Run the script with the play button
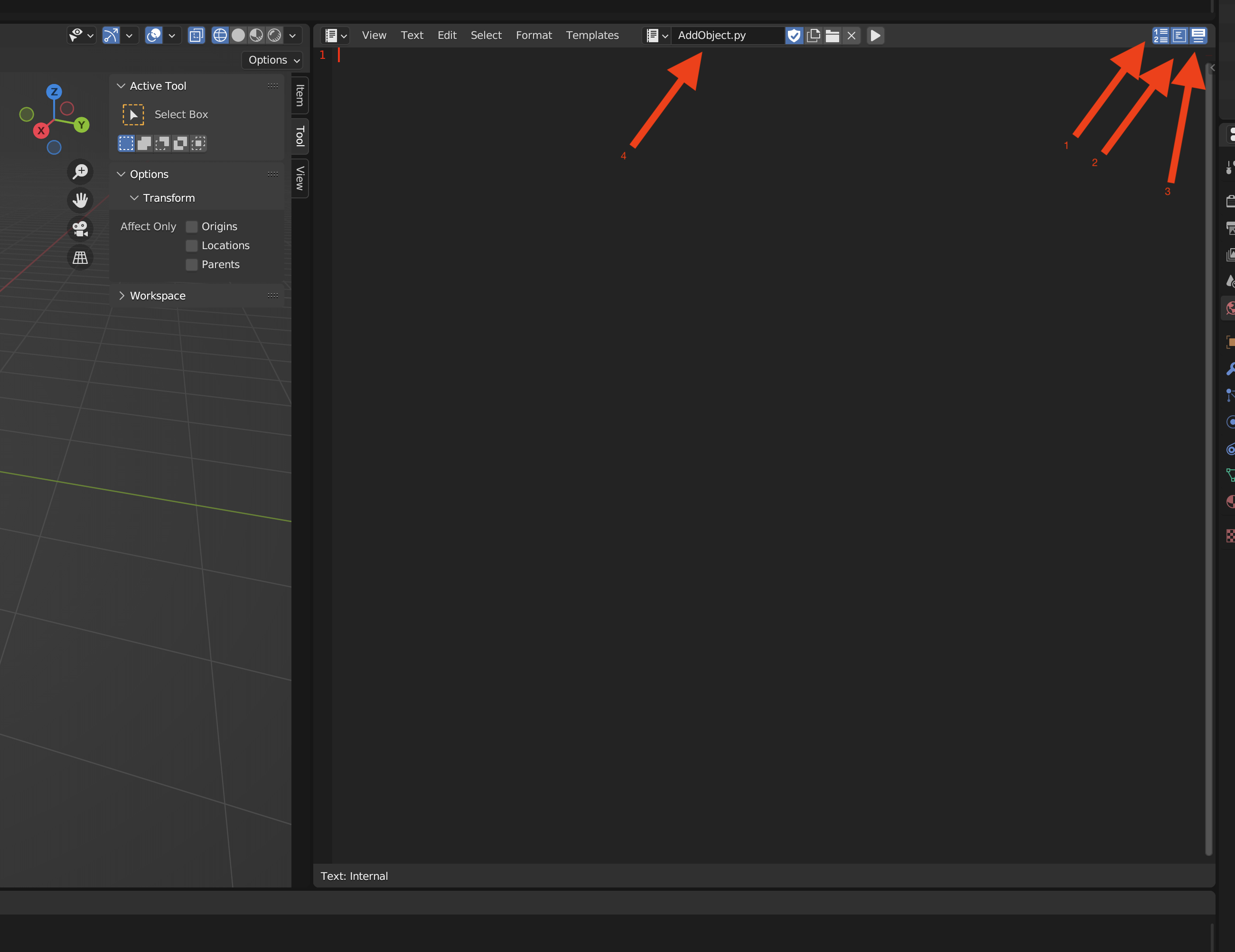The image size is (1235, 952). [875, 36]
